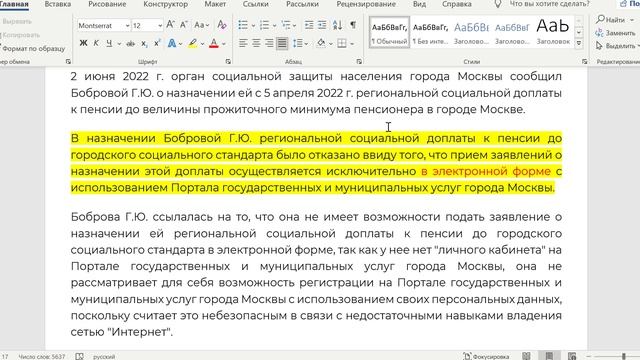The image size is (640, 360).
Task: Open the font size 12 dropdown
Action: tap(160, 25)
